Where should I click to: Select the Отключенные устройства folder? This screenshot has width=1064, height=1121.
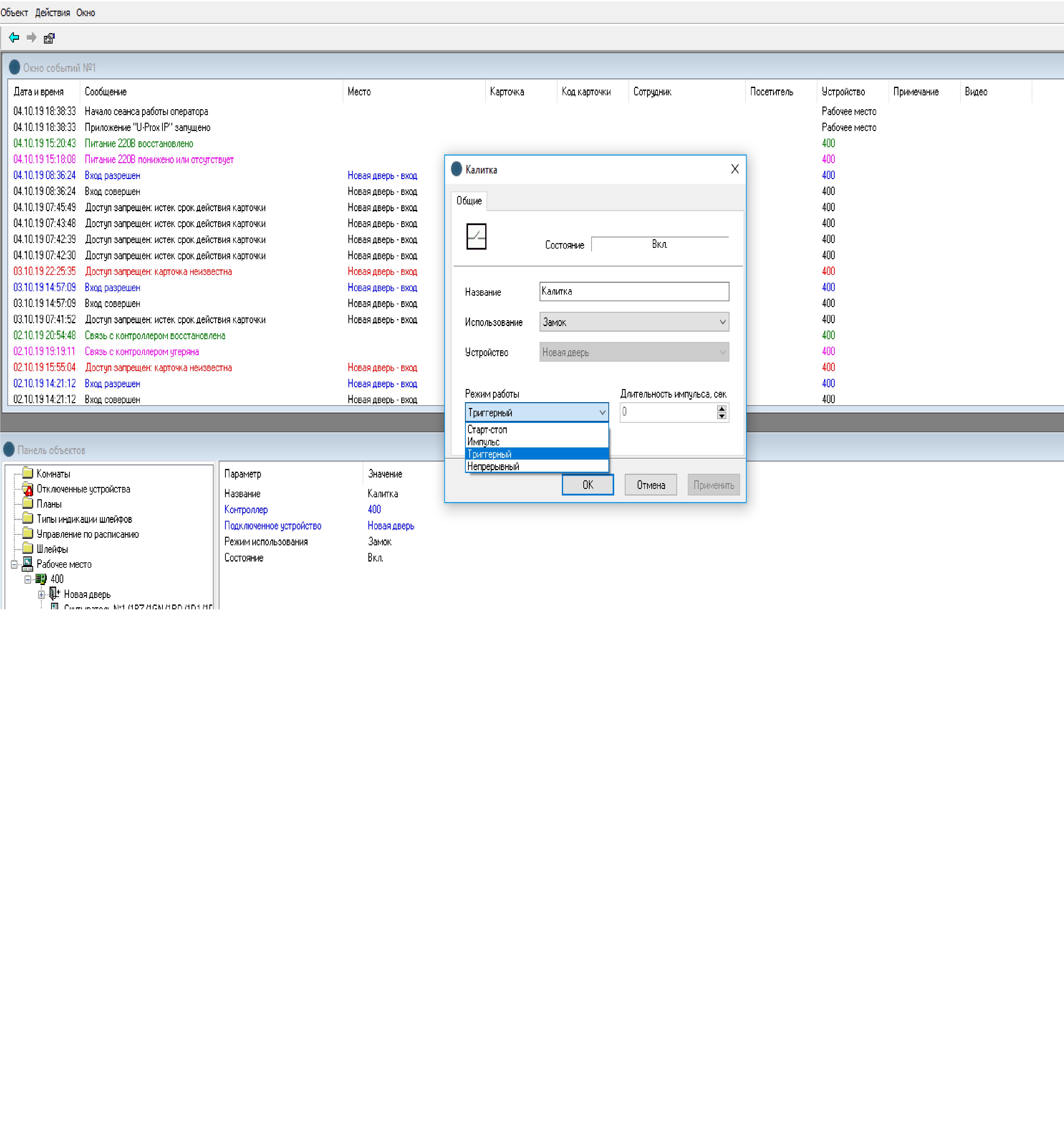coord(28,488)
